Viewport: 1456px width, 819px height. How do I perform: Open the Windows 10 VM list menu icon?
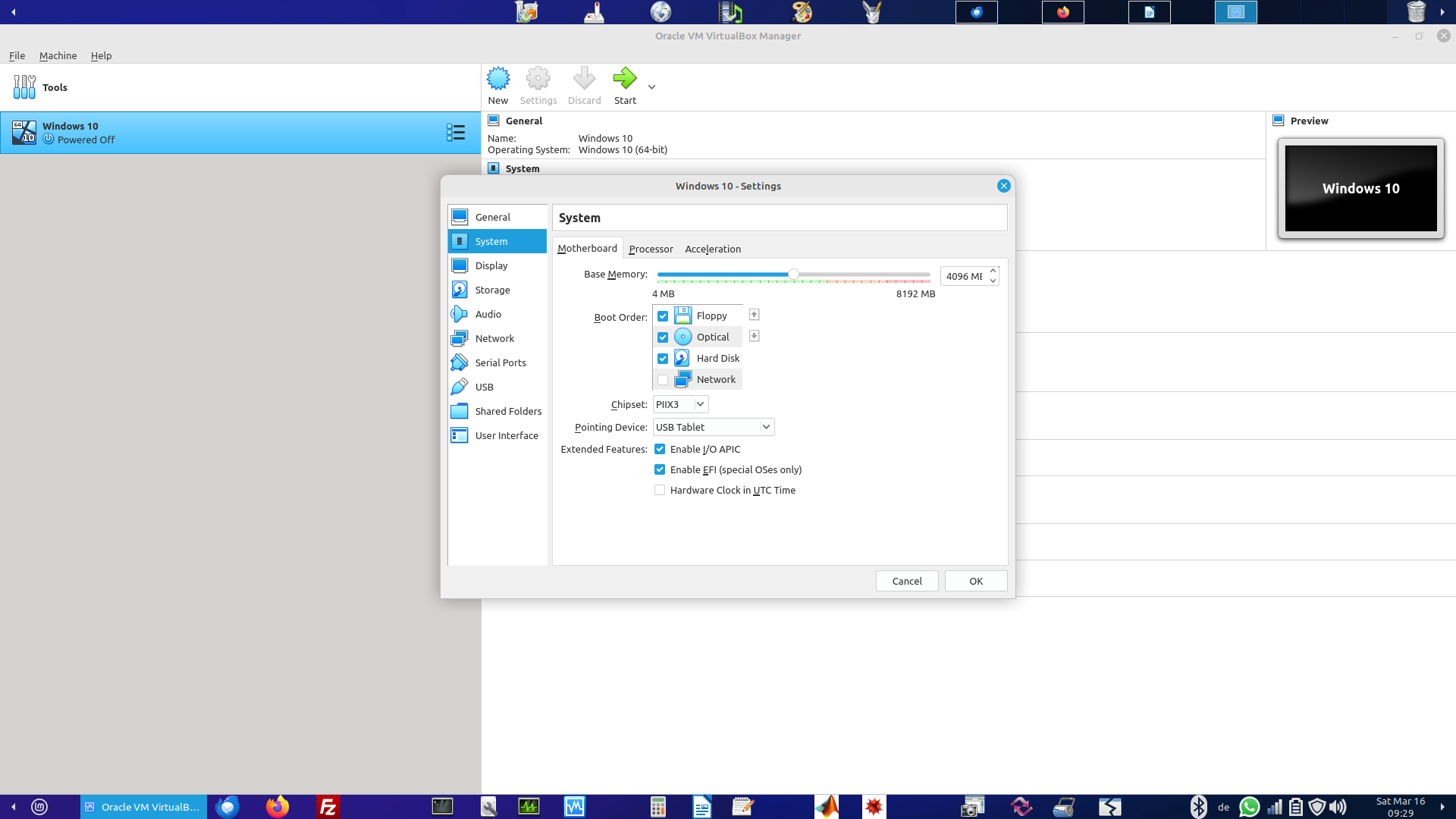455,133
